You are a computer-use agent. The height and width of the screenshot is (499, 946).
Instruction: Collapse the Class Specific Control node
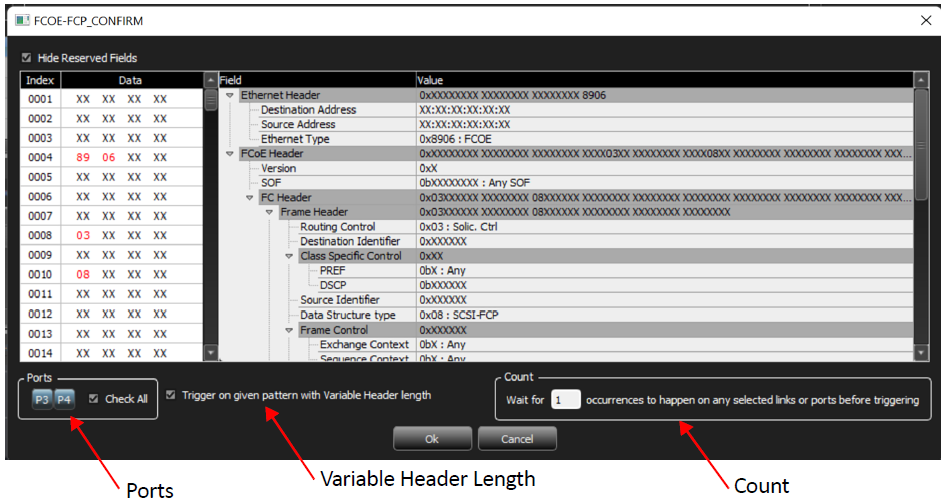tap(289, 256)
